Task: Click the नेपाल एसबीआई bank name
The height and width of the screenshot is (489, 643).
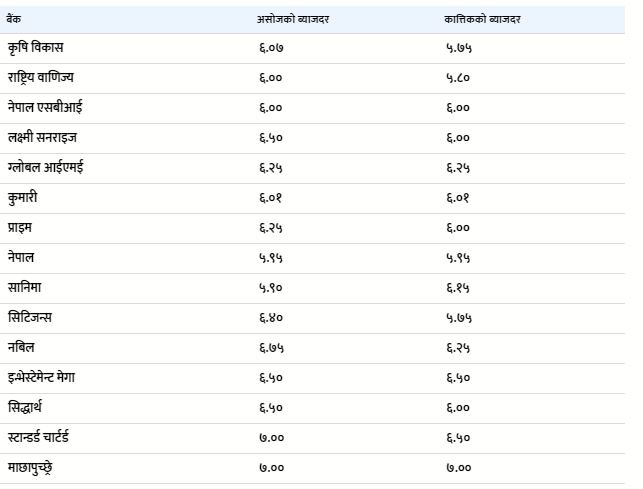Action: point(45,107)
